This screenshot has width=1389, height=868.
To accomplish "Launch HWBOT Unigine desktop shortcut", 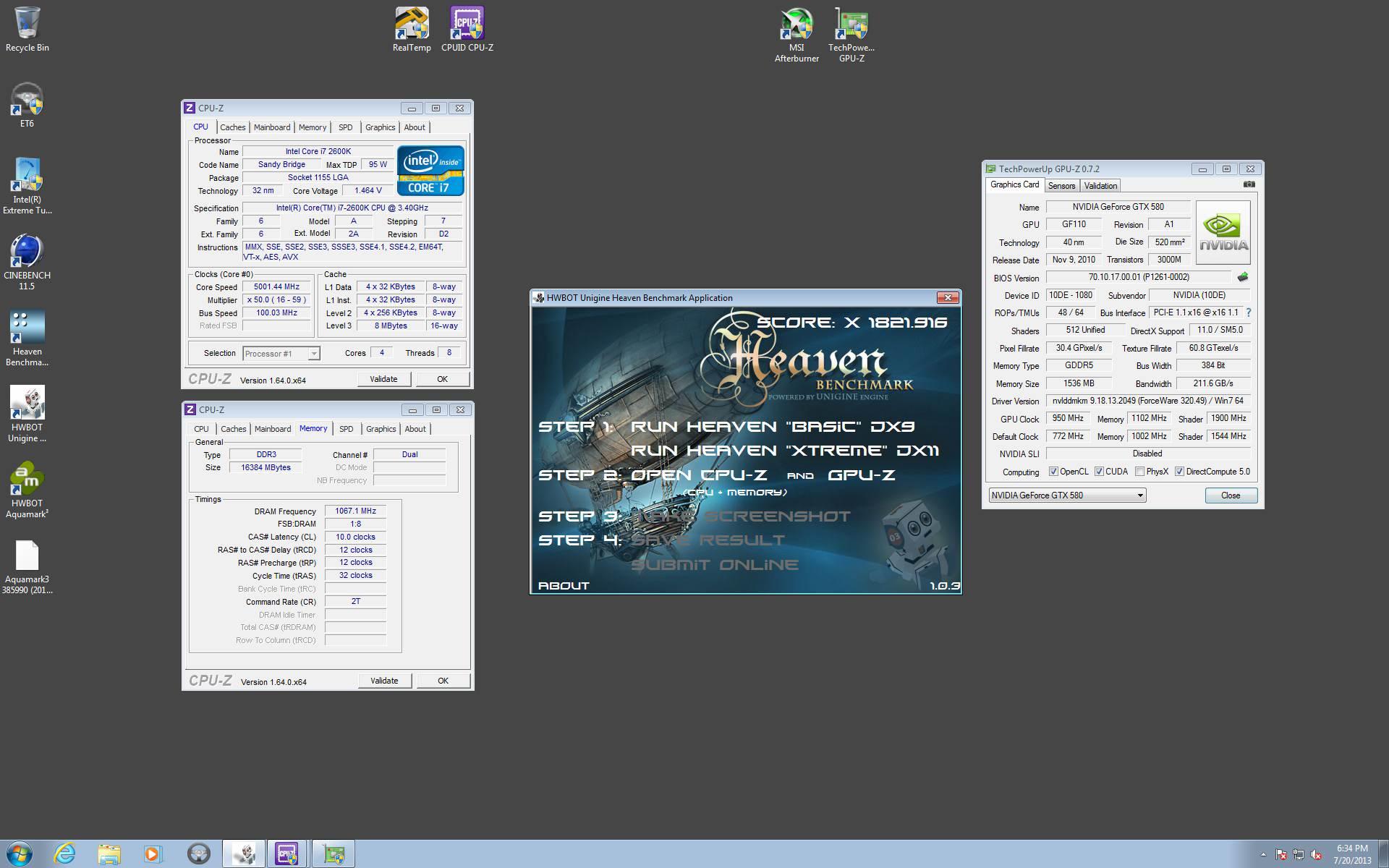I will (x=27, y=414).
